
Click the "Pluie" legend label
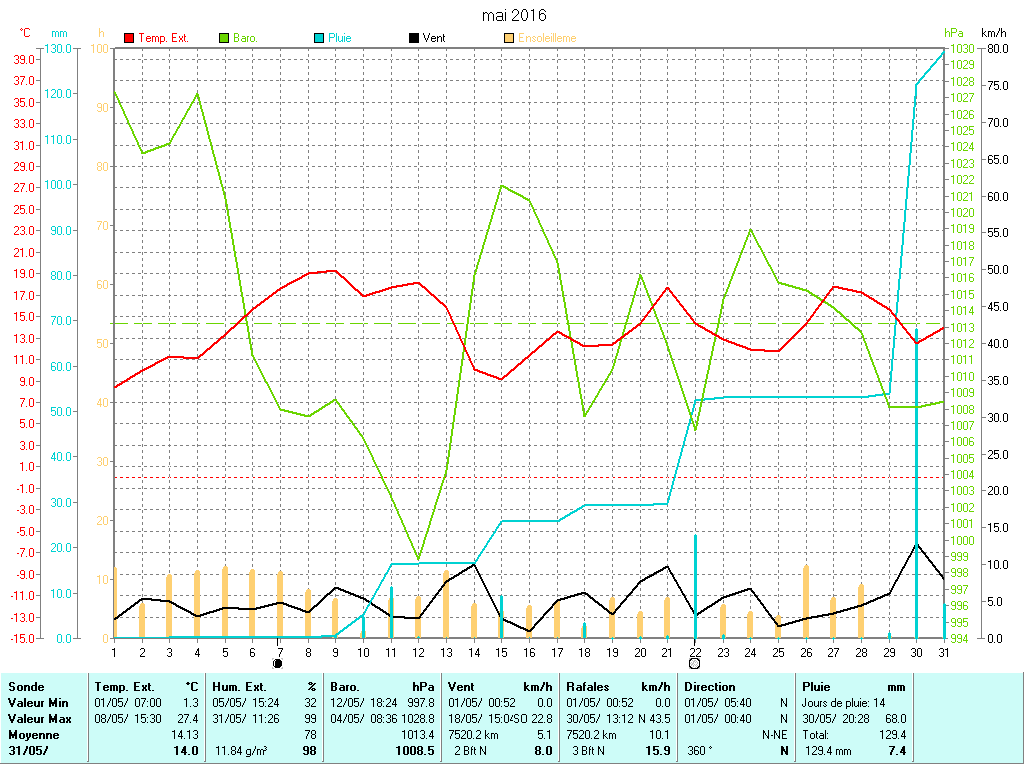pos(340,38)
